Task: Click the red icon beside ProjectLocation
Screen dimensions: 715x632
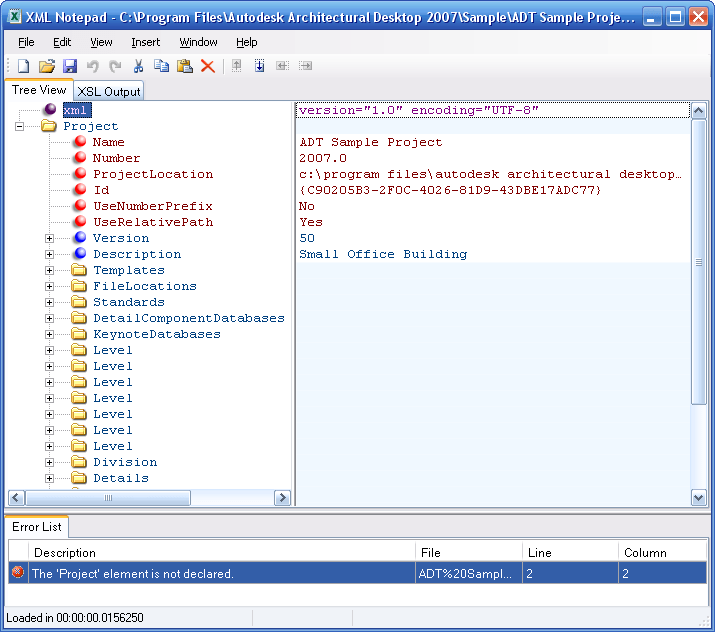Action: (80, 173)
